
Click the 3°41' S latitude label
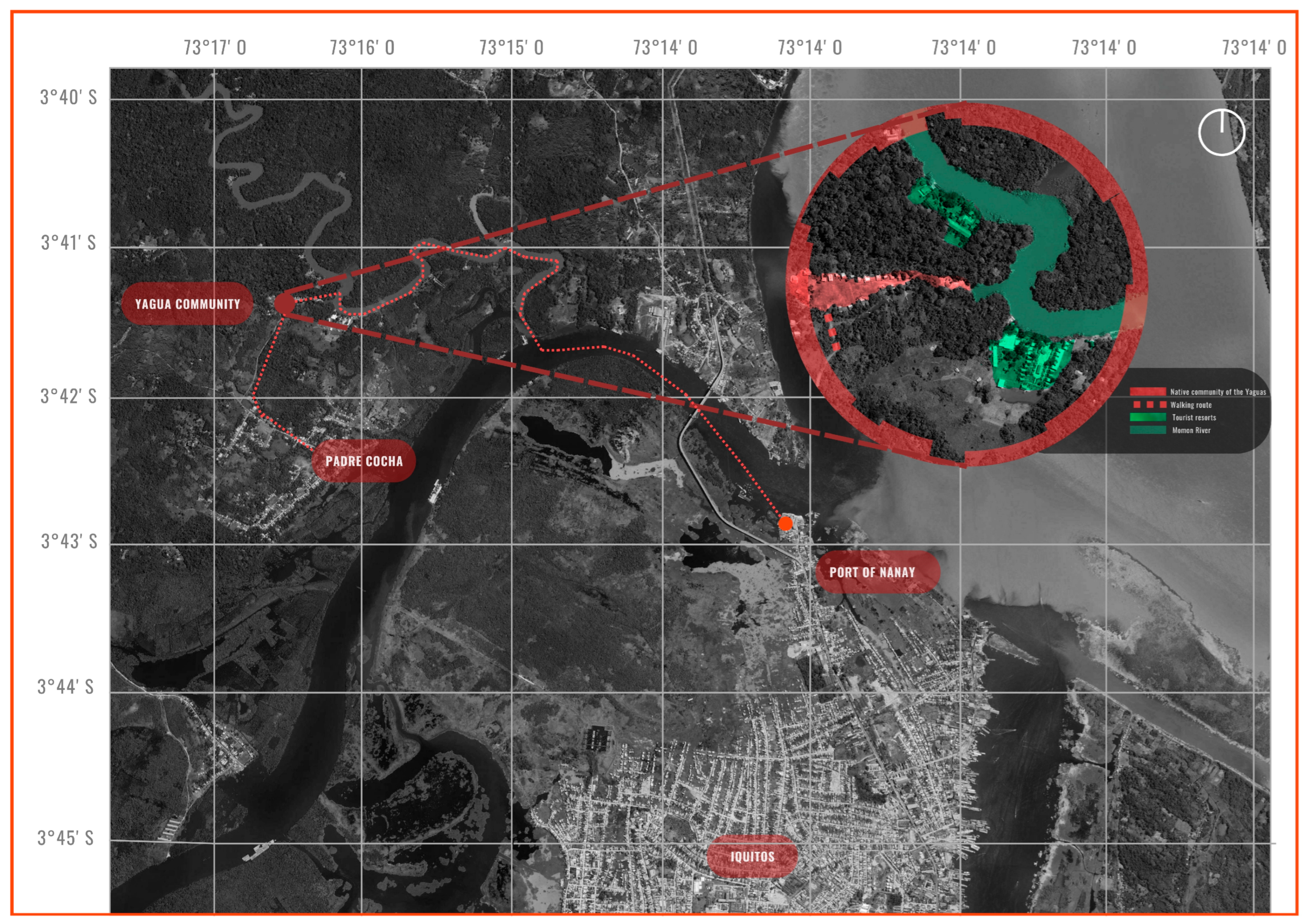coord(68,243)
